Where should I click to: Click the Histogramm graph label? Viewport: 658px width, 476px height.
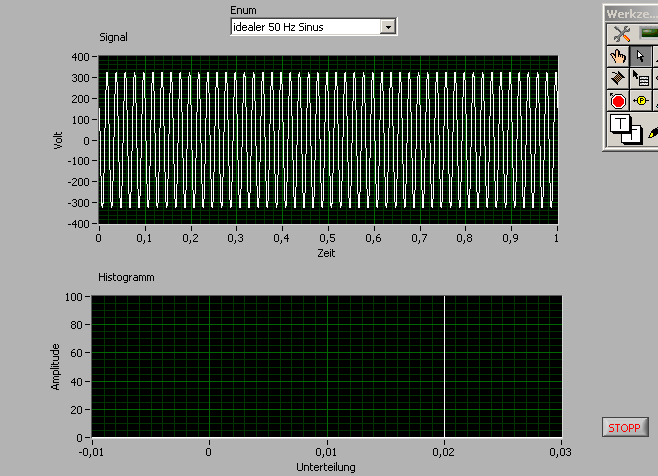[126, 277]
